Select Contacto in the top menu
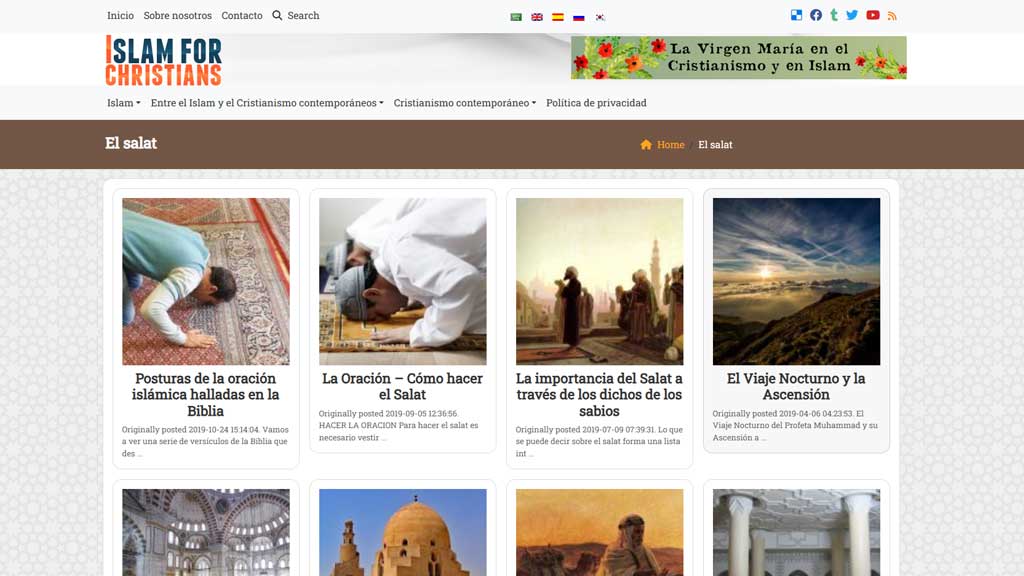Viewport: 1024px width, 576px height. (x=242, y=15)
